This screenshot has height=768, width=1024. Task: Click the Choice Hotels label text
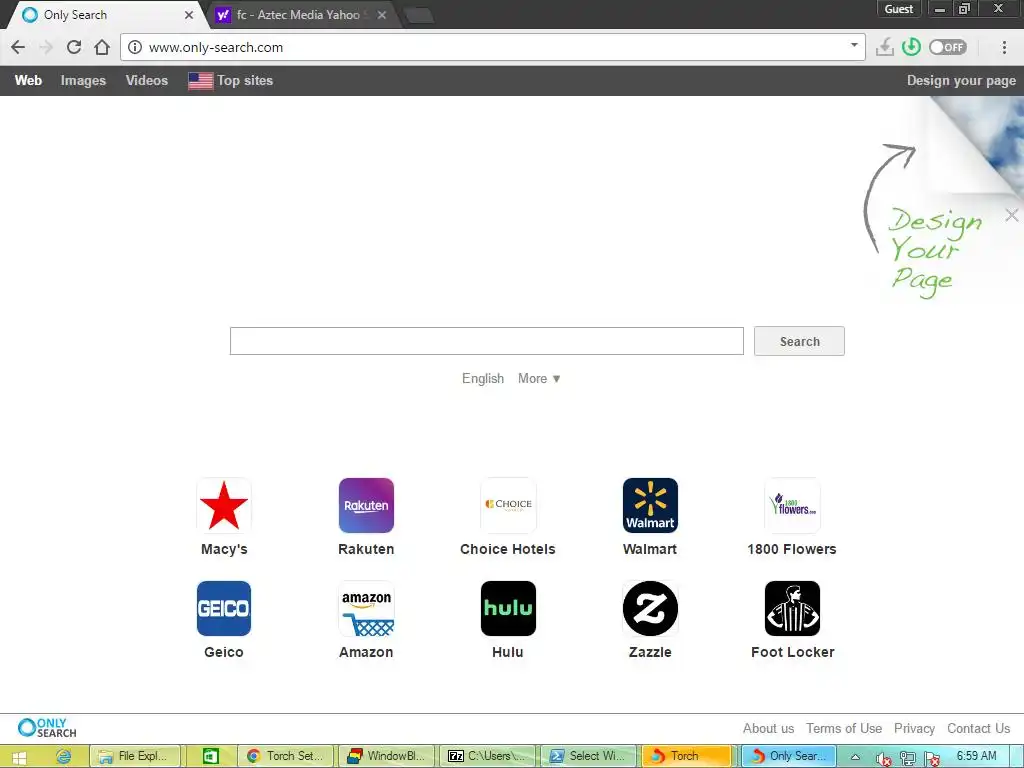[x=507, y=549]
